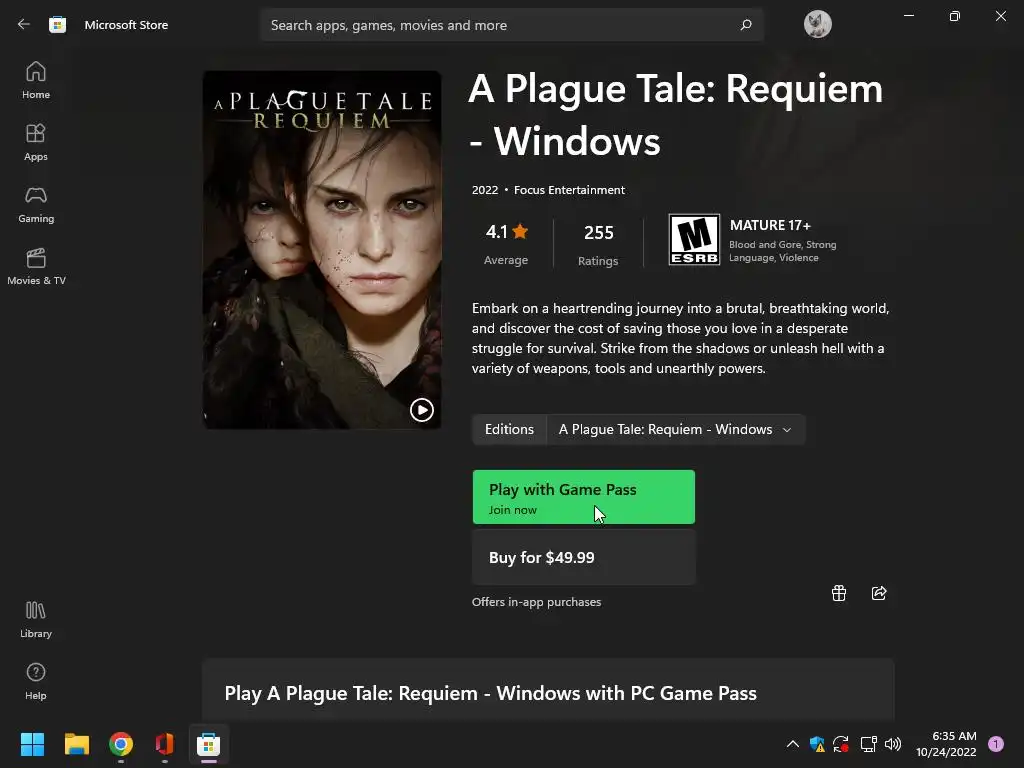Click the 255 Ratings count
1024x768 pixels.
[x=598, y=245]
